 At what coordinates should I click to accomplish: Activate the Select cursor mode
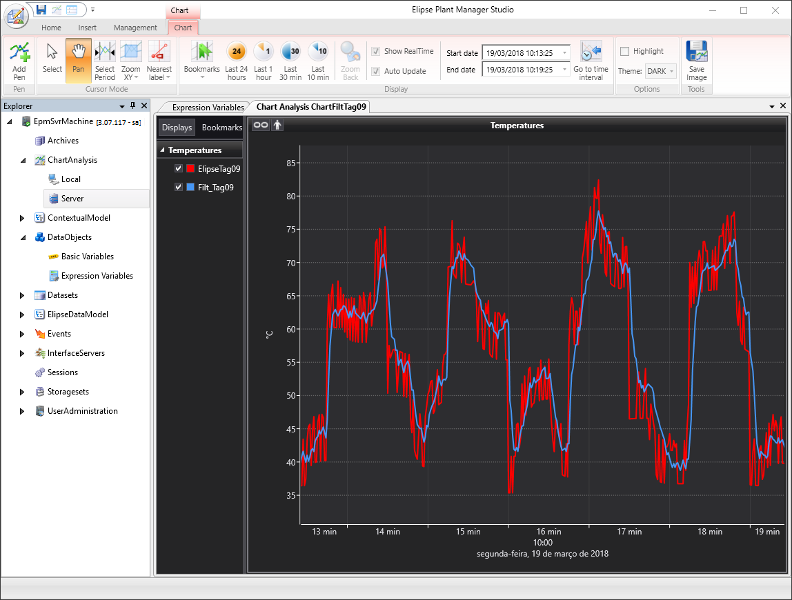point(52,61)
